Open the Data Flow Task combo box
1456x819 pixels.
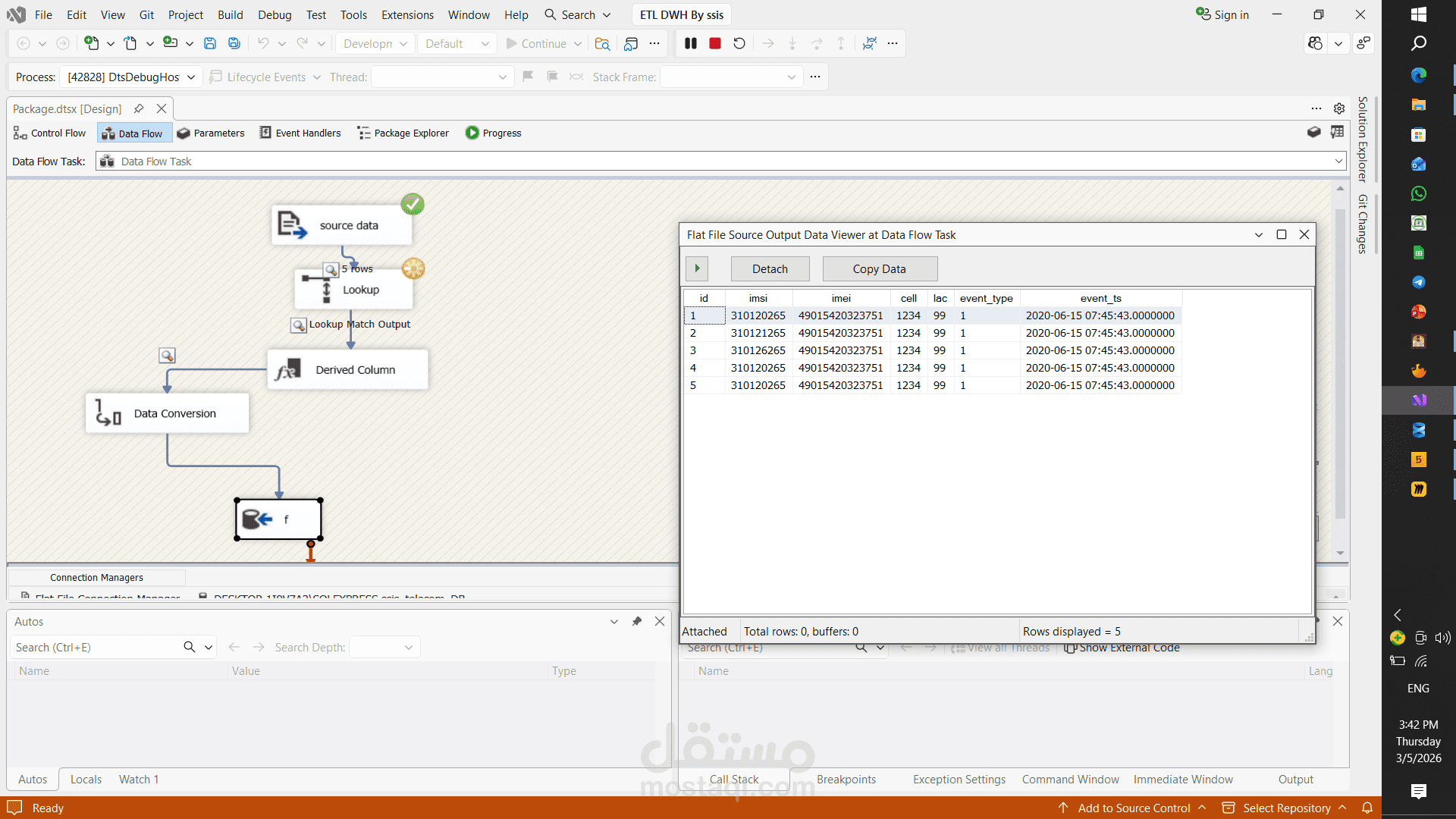(x=1338, y=161)
